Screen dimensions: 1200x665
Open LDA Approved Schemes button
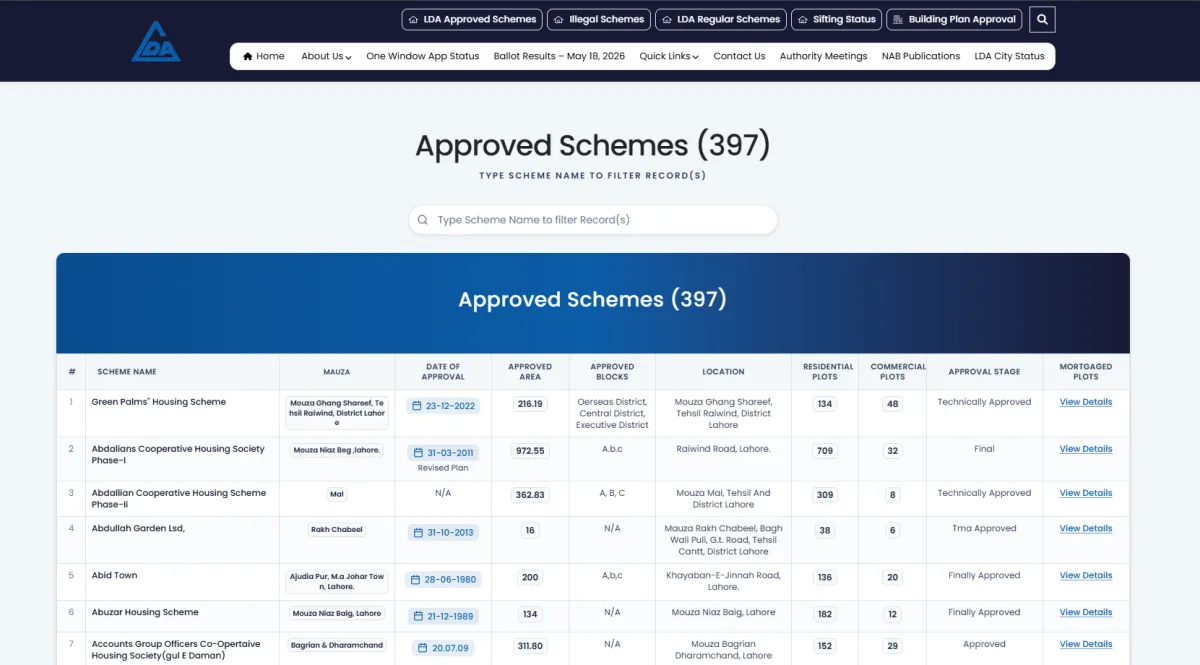point(472,19)
